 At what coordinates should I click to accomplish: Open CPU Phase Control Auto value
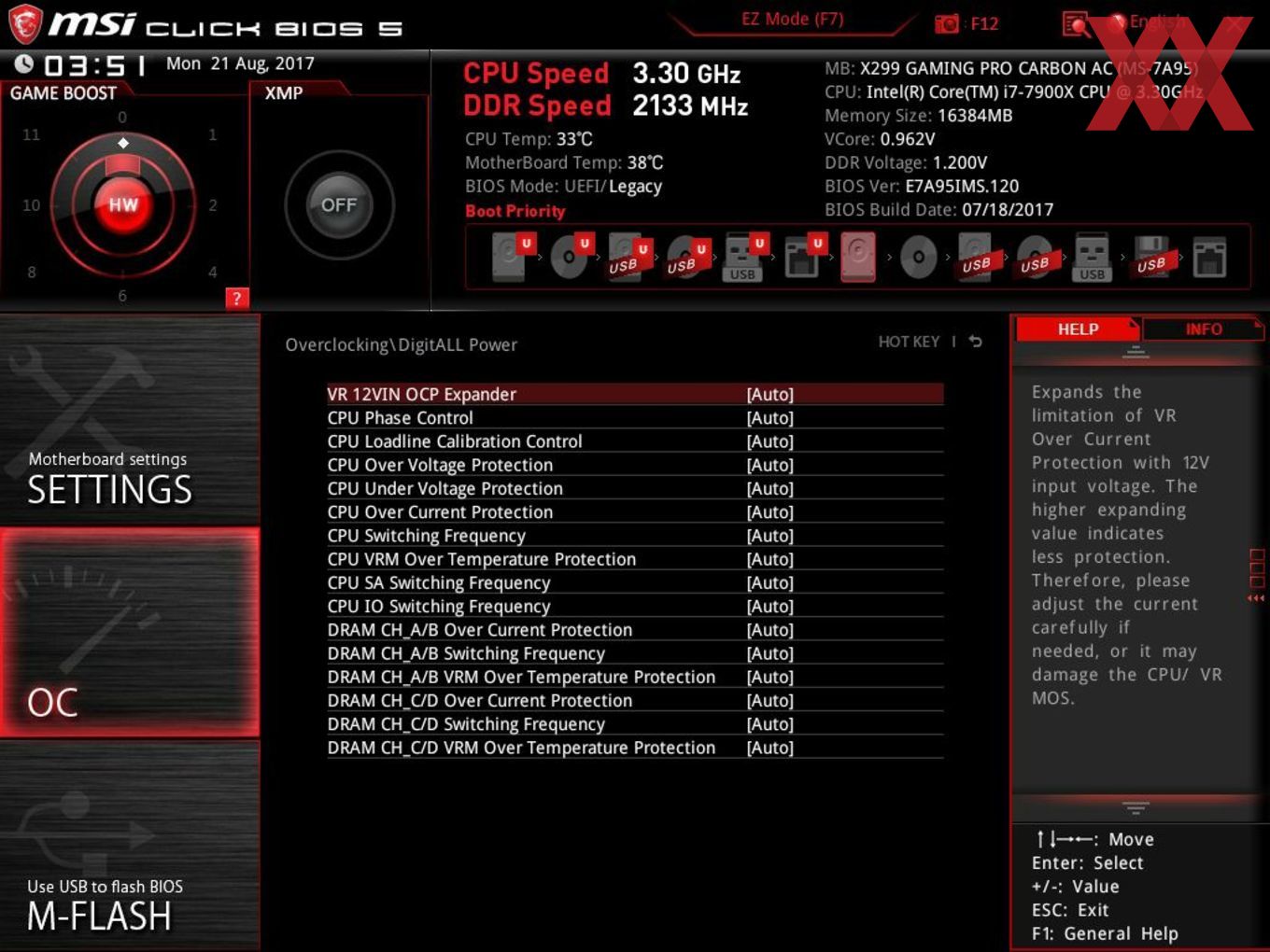pos(769,418)
